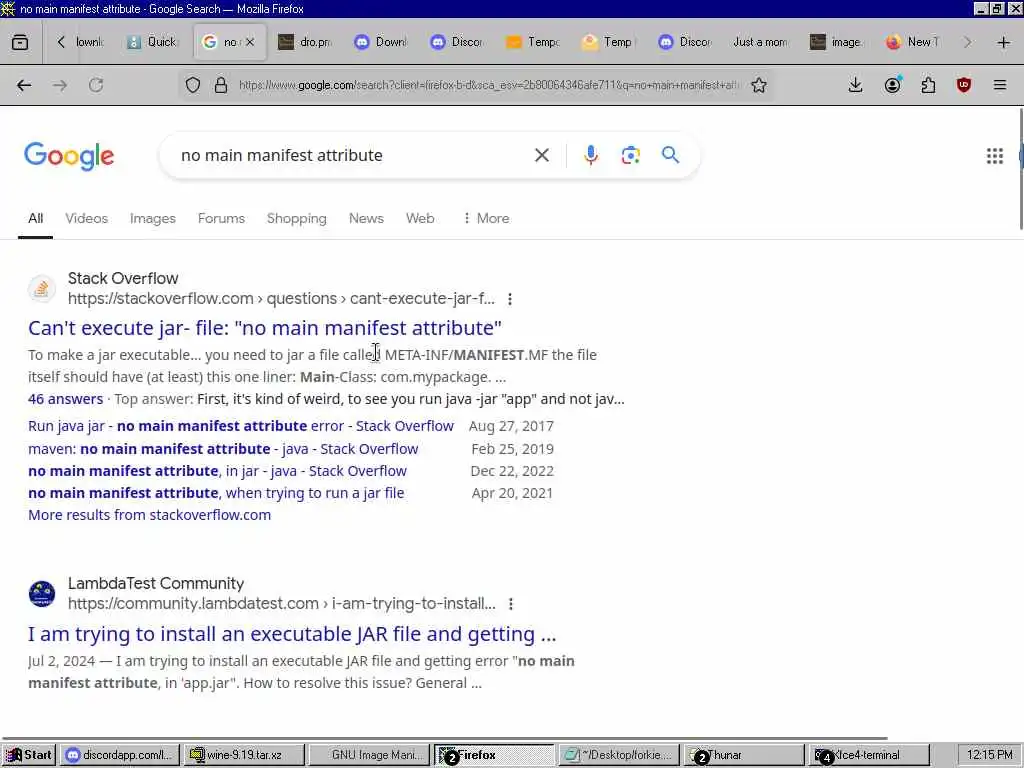This screenshot has width=1024, height=768.
Task: Switch to News results tab
Action: 366,219
